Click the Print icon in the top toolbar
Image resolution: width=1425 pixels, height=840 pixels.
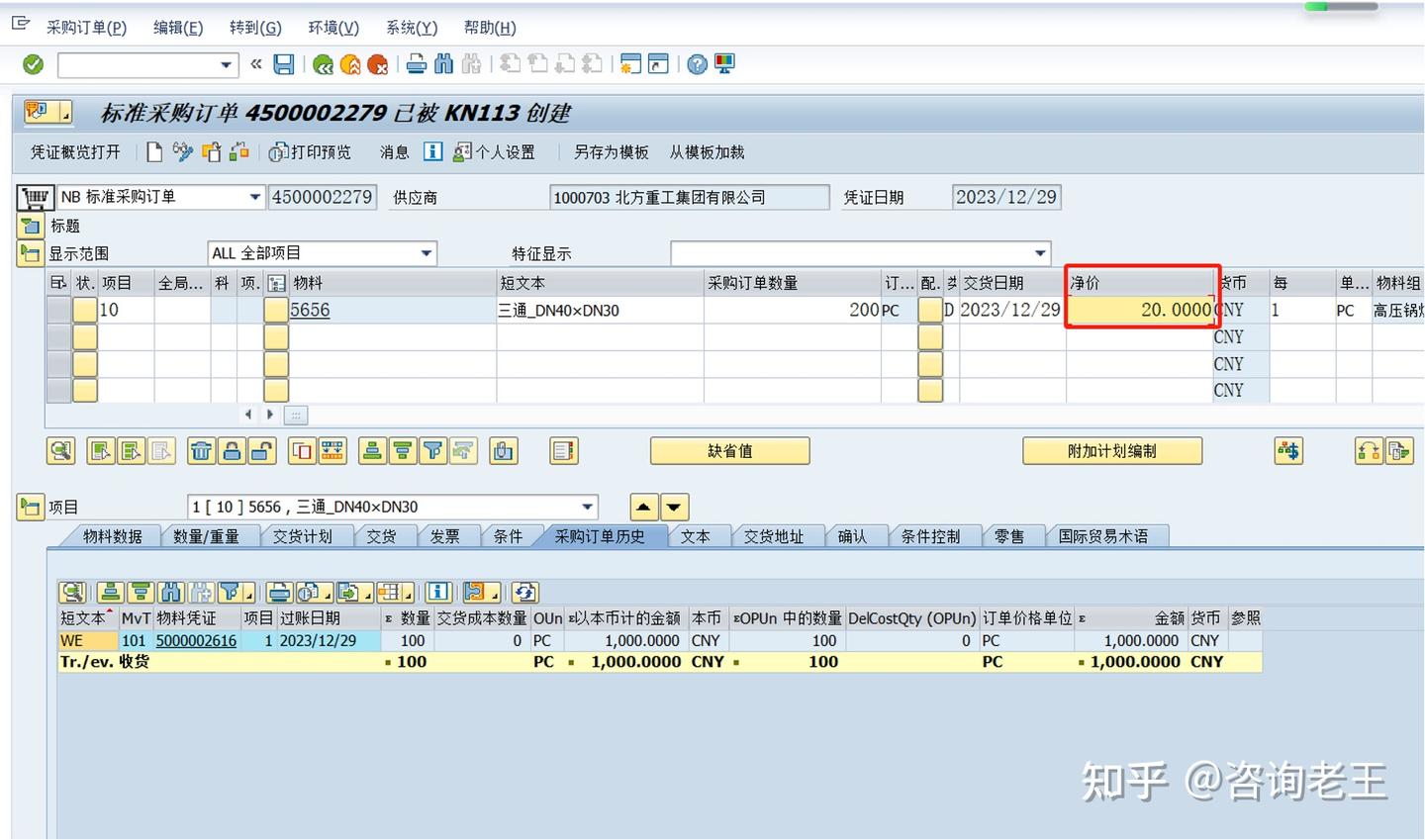coord(417,65)
